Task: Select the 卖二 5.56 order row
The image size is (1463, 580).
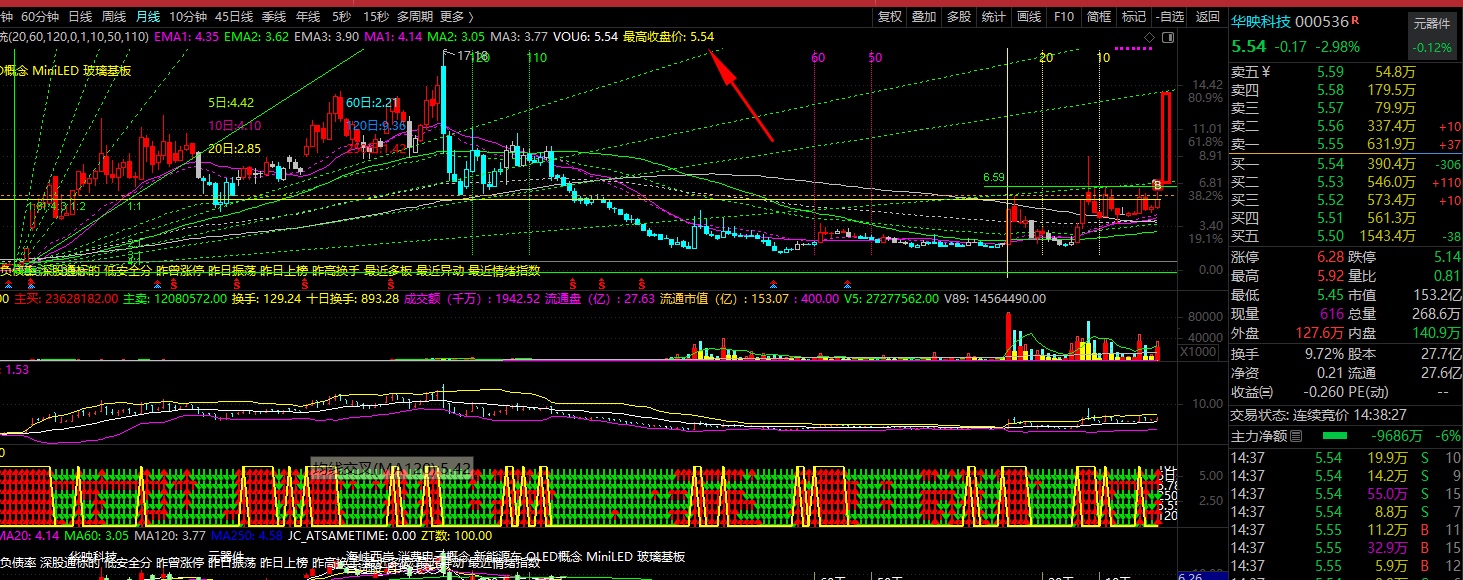Action: (1344, 126)
